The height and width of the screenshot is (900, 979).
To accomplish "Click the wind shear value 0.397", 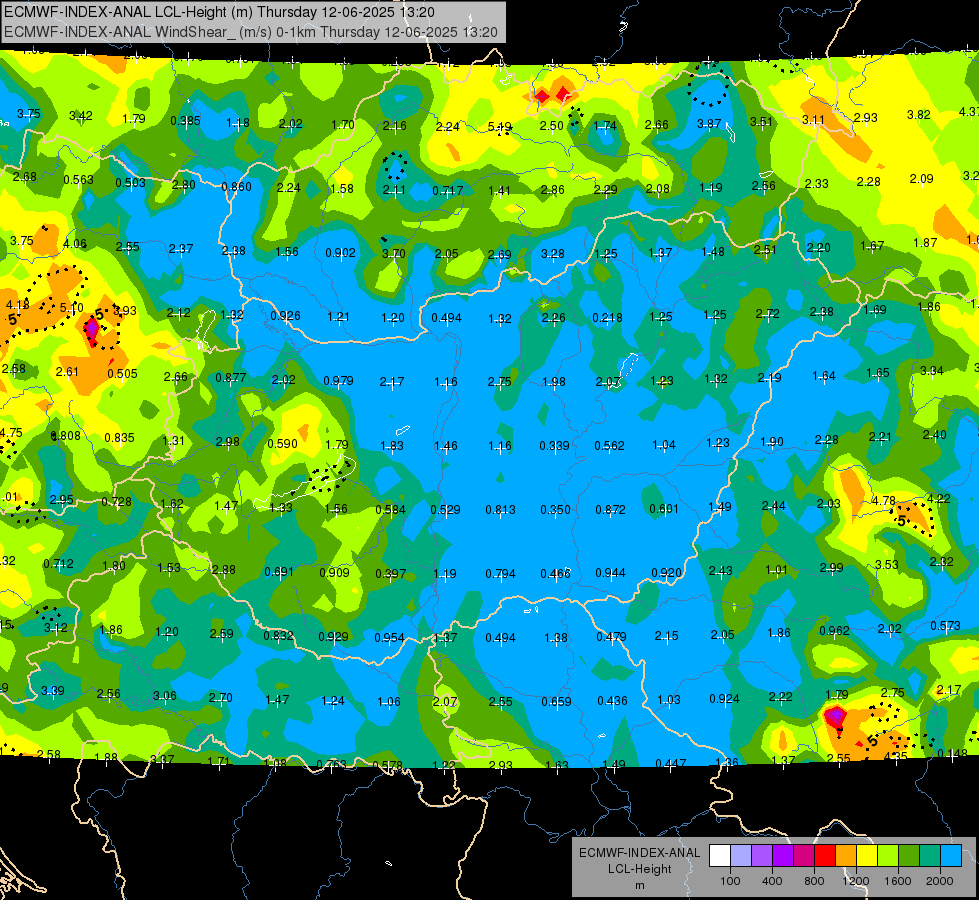I will coord(391,573).
